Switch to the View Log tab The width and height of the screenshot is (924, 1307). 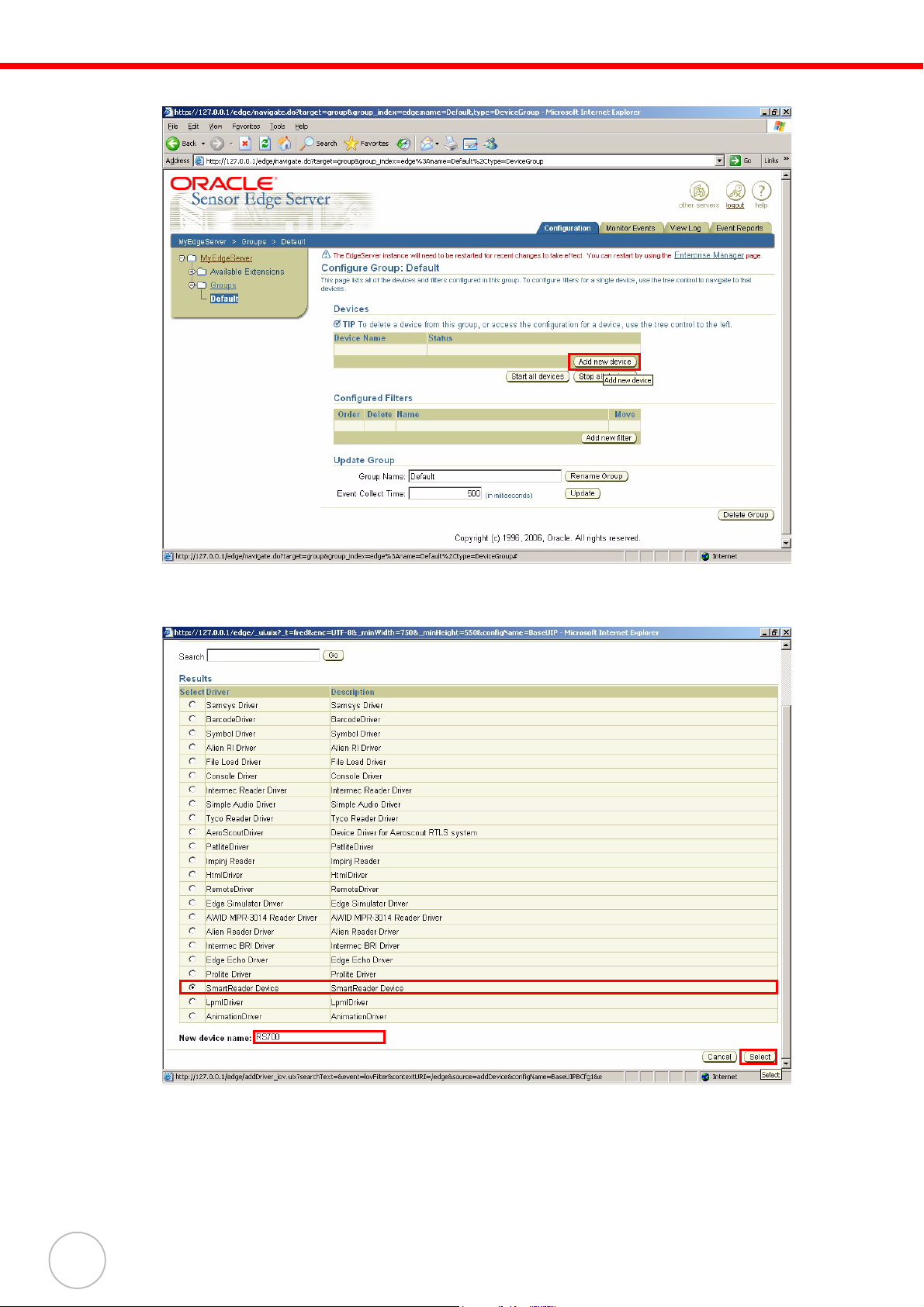685,228
